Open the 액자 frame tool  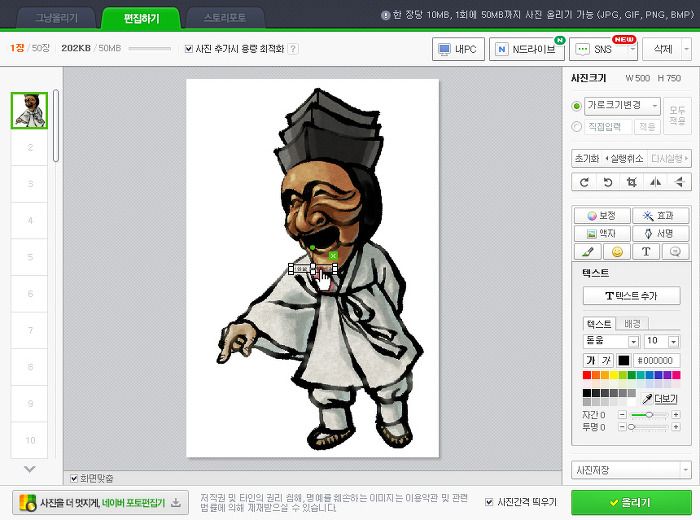[602, 233]
